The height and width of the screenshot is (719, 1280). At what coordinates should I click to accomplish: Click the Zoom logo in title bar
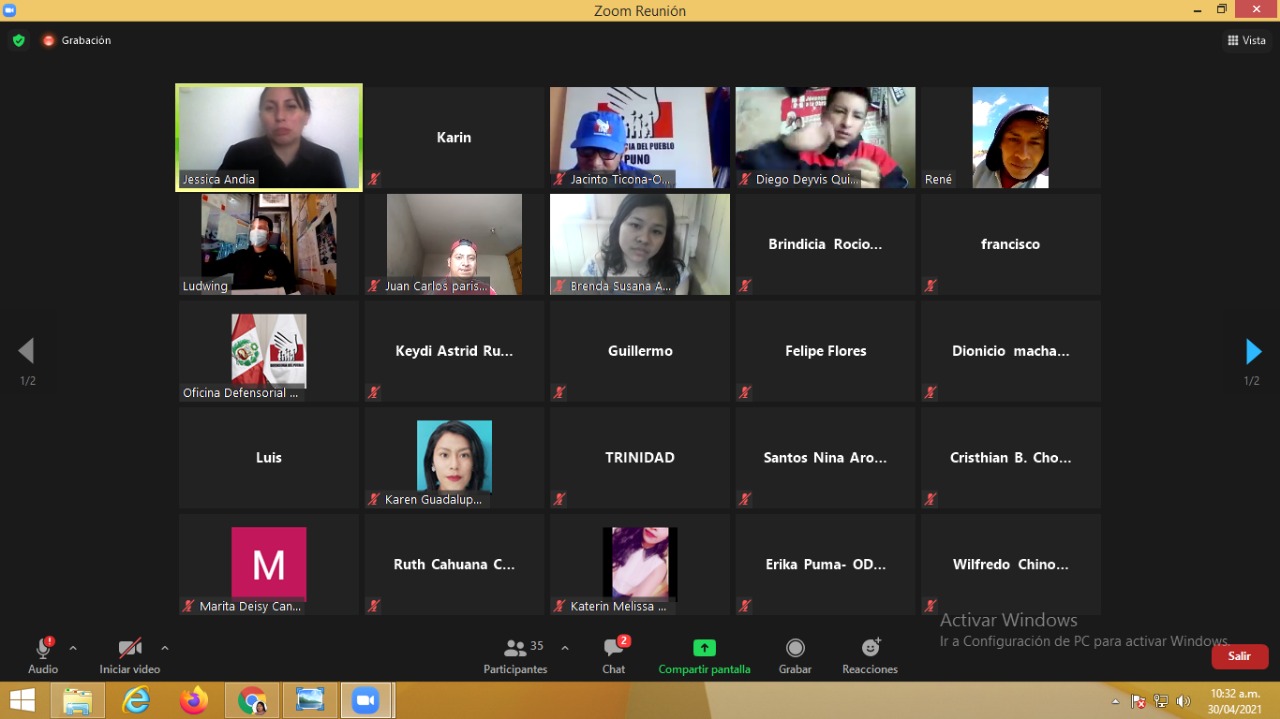[x=9, y=10]
